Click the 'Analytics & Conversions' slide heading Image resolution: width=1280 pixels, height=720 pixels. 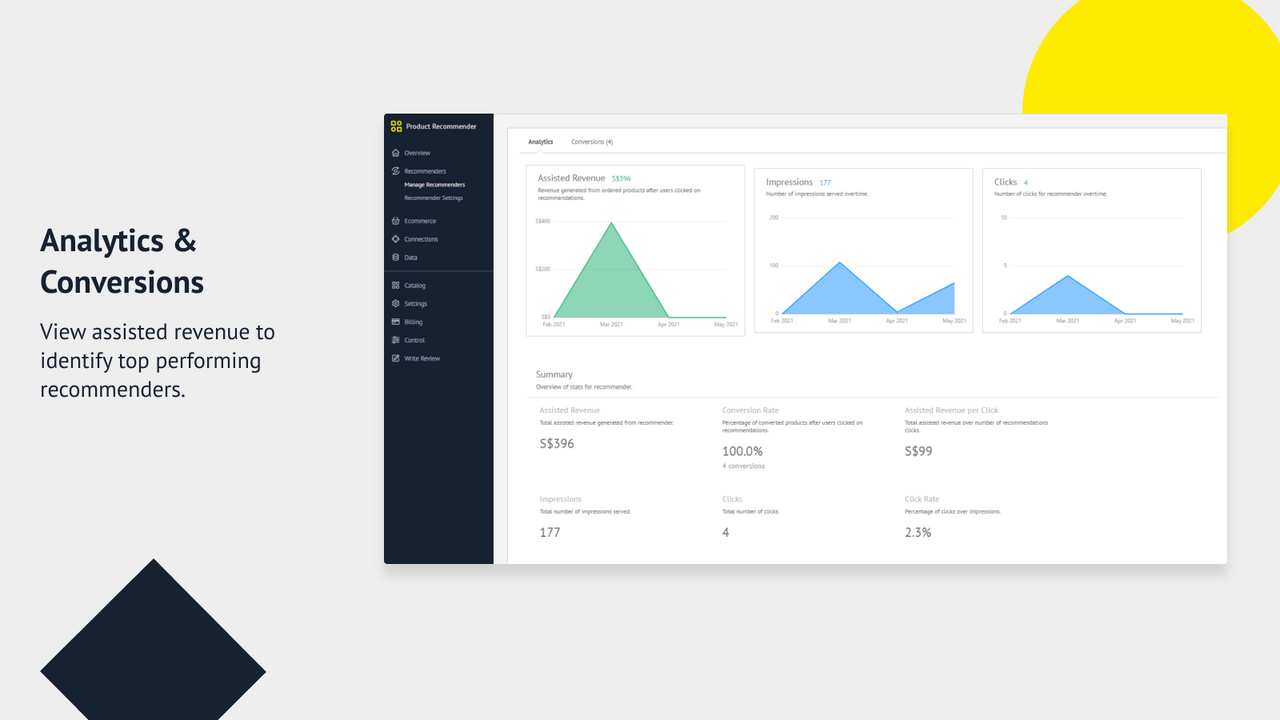point(122,261)
